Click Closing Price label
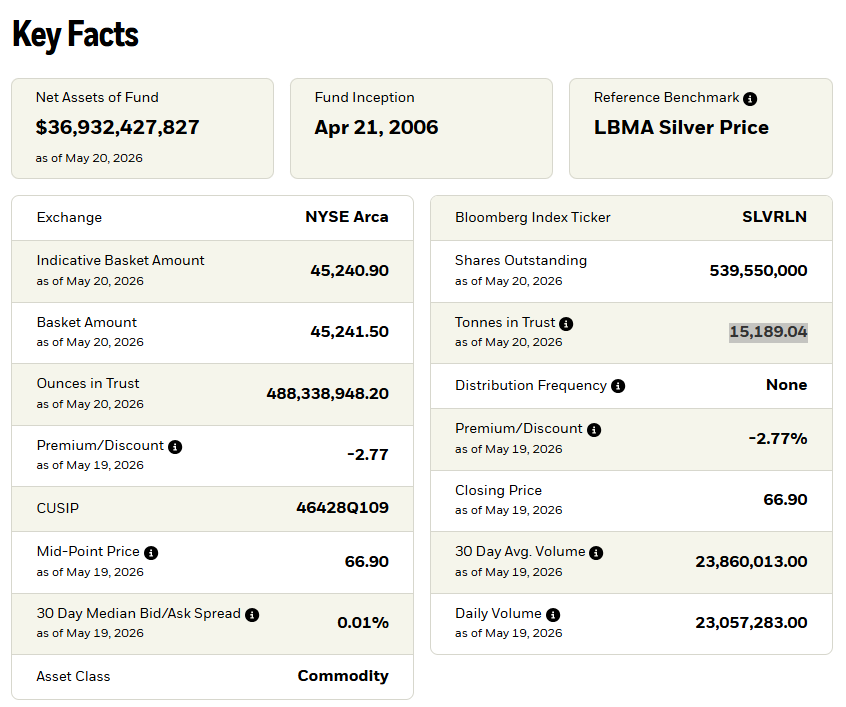Screen dimensions: 846x707 point(498,490)
